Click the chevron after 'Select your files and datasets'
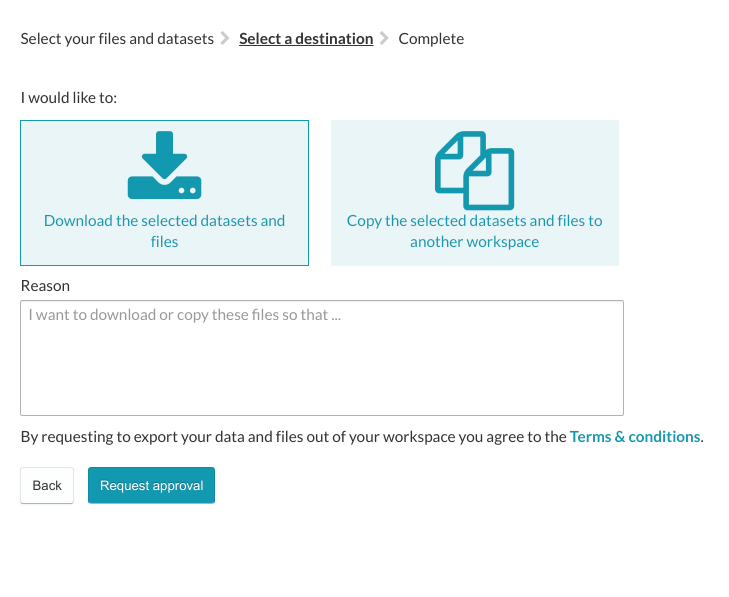Screen dimensions: 729x597 (x=226, y=39)
